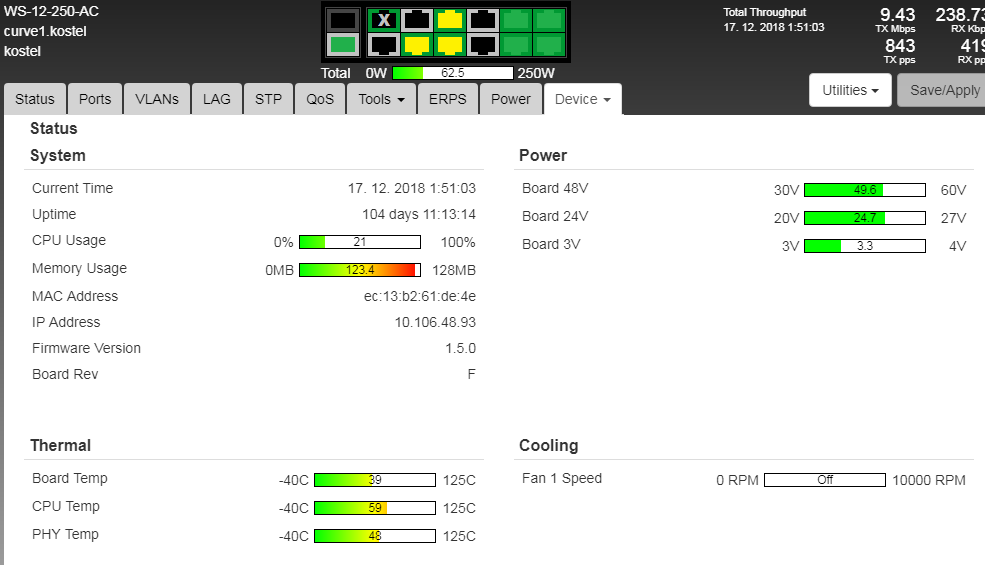Select the bottom-right corner green port
985x565 pixels.
tap(549, 45)
